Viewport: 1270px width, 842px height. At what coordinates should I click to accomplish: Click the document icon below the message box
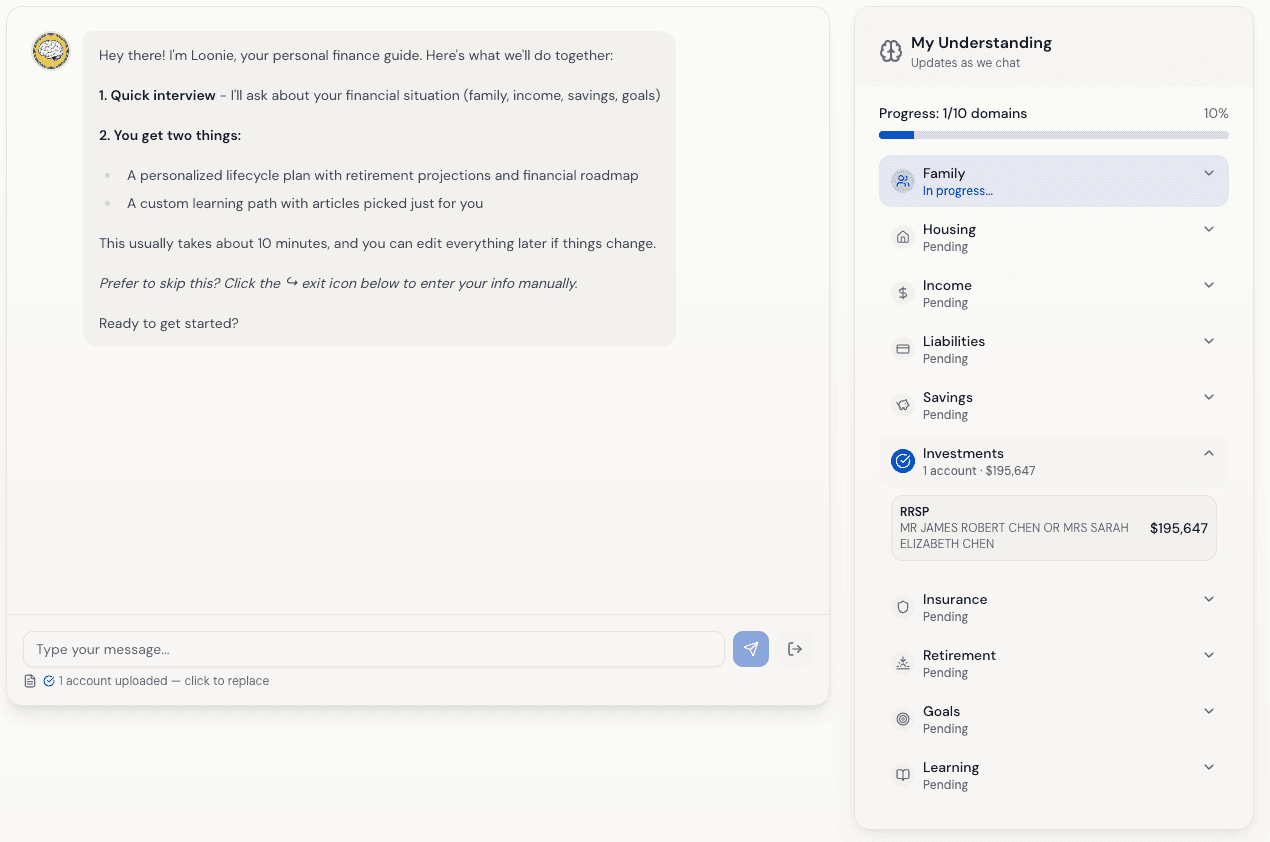pos(29,680)
